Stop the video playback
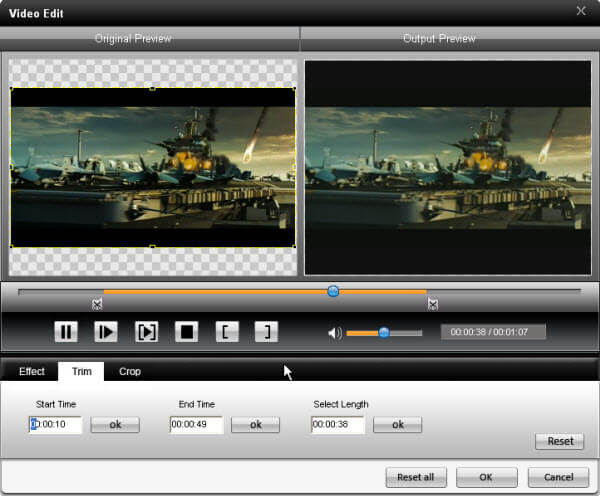The image size is (600, 496). click(187, 331)
